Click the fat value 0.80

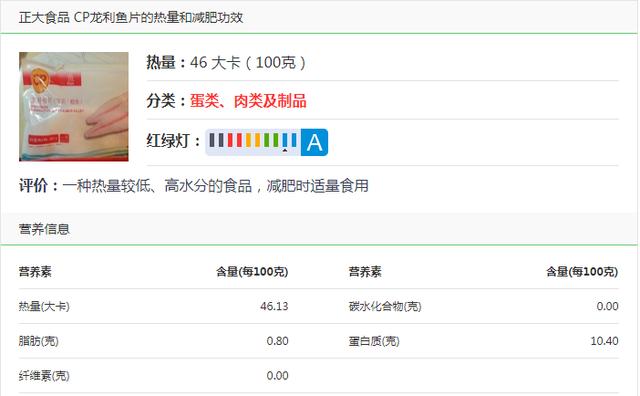click(x=278, y=341)
